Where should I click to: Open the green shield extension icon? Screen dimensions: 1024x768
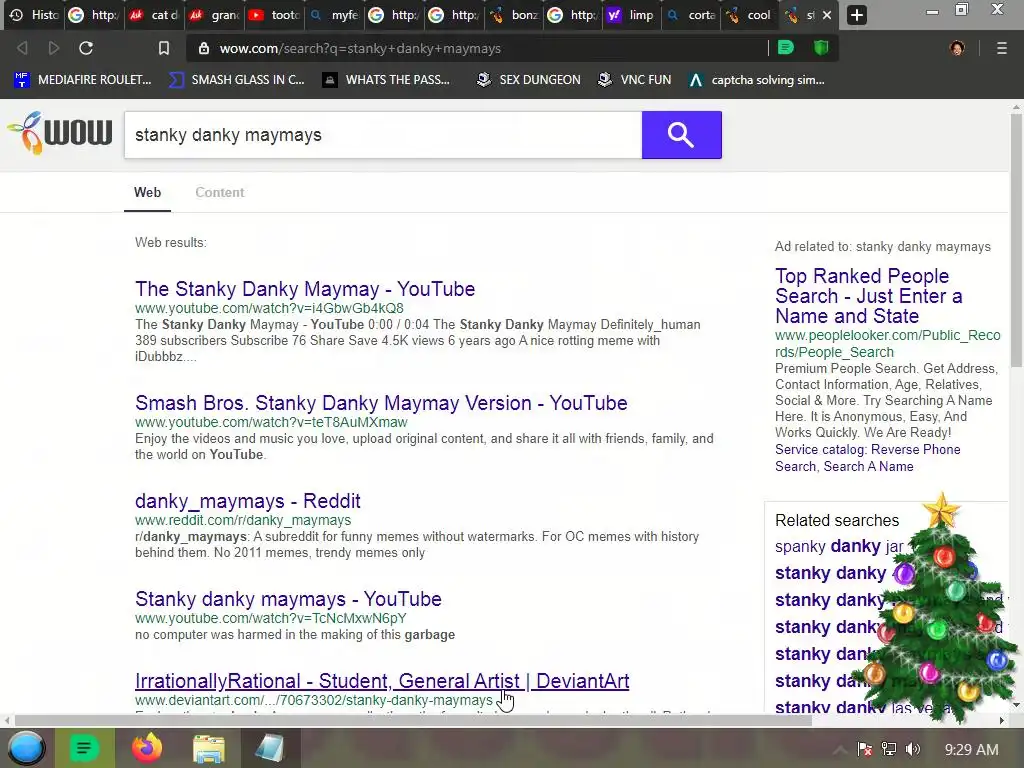tap(821, 48)
